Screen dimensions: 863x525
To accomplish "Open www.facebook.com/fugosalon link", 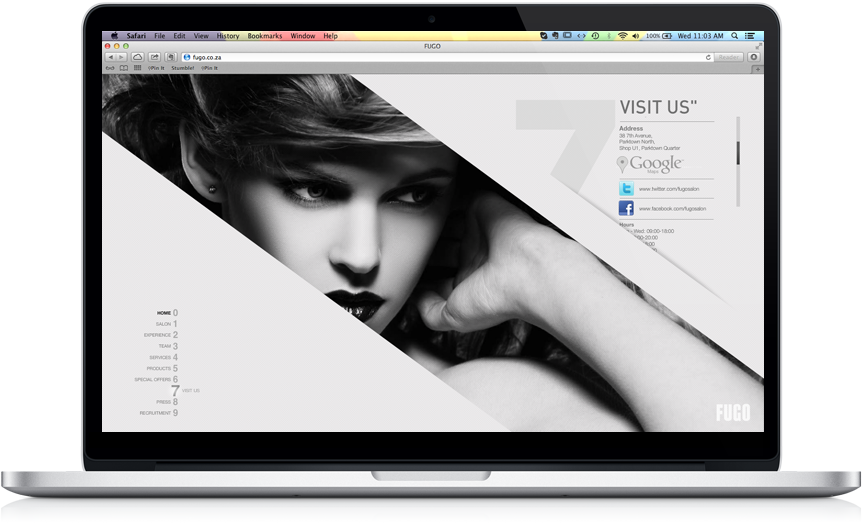I will tap(672, 209).
